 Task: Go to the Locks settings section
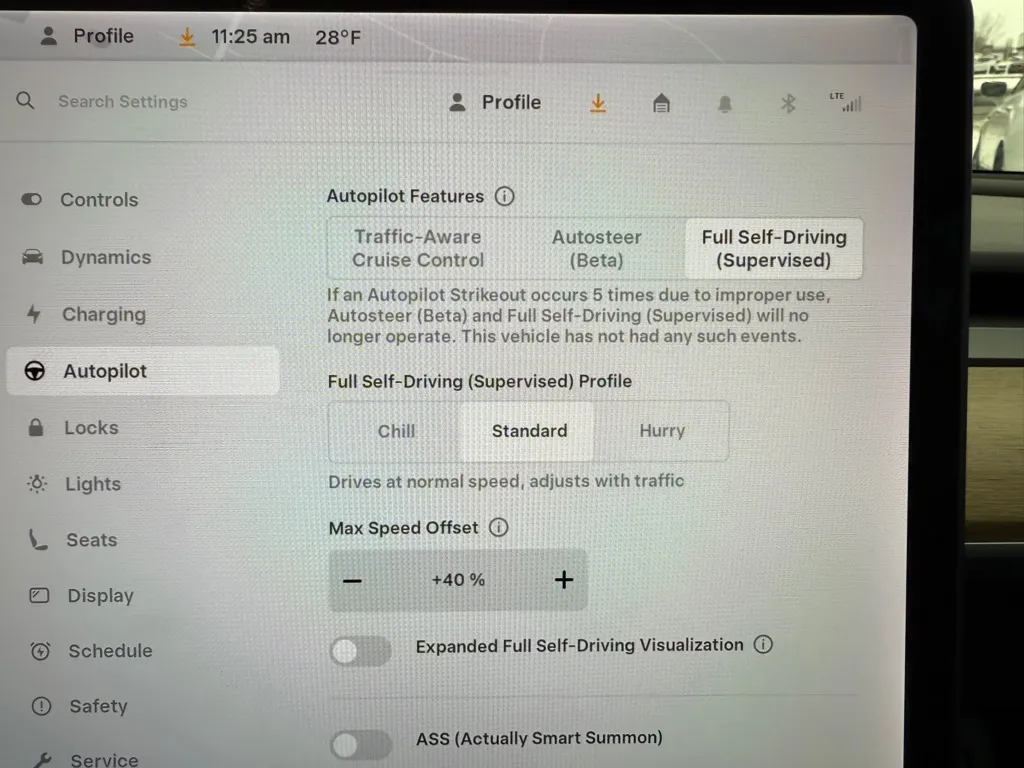click(91, 428)
